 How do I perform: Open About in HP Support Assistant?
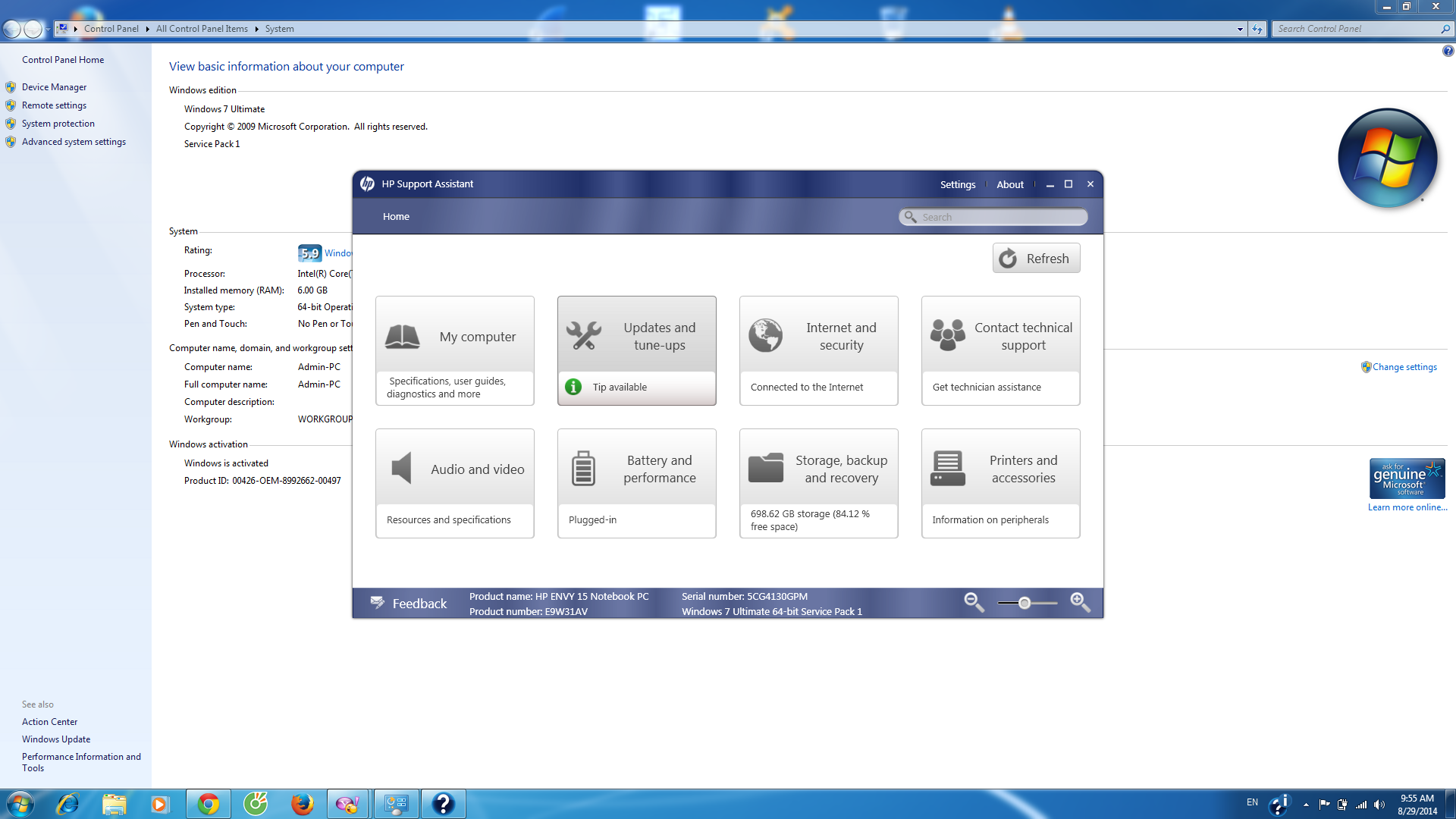pos(1010,184)
